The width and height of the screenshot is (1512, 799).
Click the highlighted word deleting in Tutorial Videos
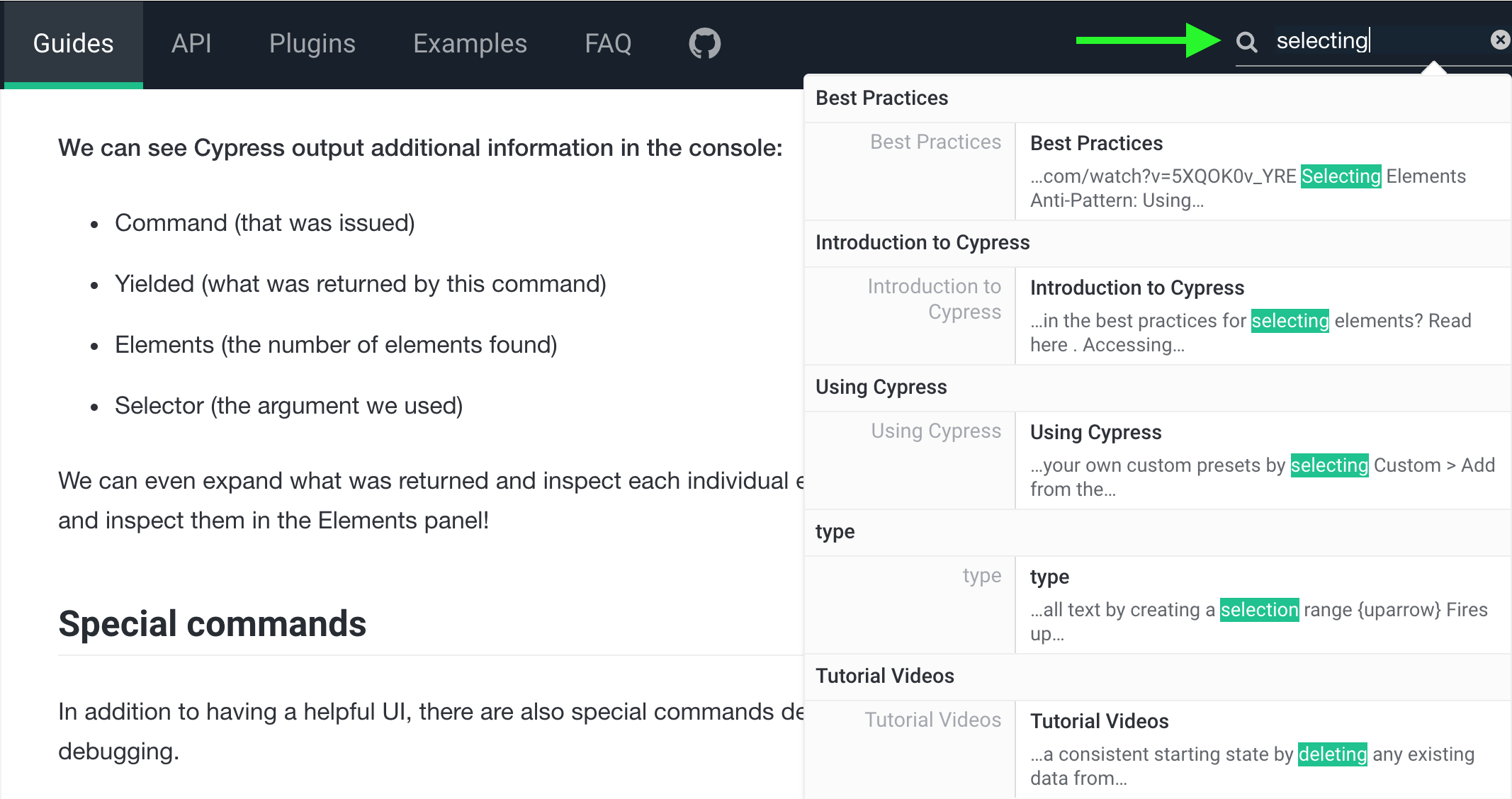pyautogui.click(x=1331, y=754)
